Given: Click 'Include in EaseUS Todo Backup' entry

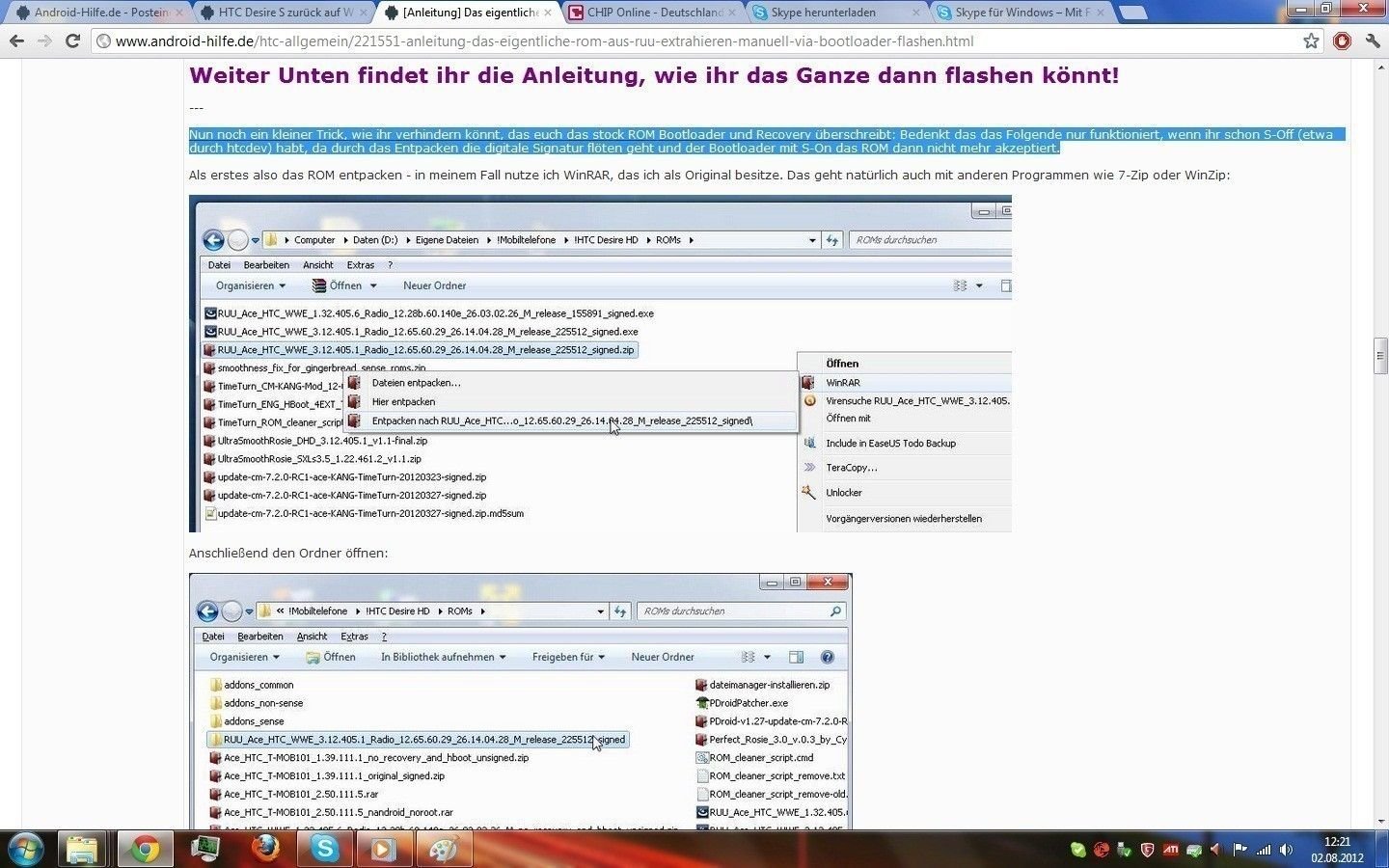Looking at the screenshot, I should coord(890,444).
